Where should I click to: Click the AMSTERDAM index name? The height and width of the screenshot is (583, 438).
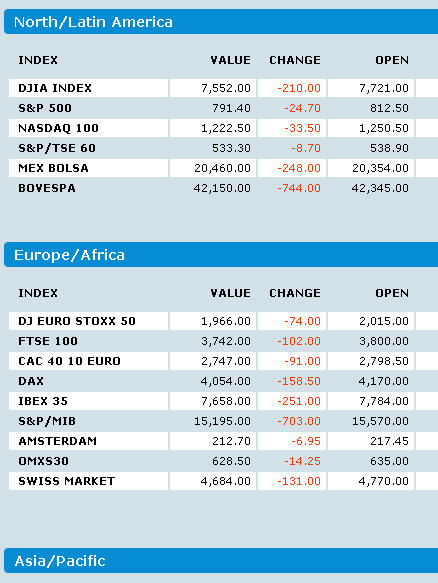tap(58, 441)
